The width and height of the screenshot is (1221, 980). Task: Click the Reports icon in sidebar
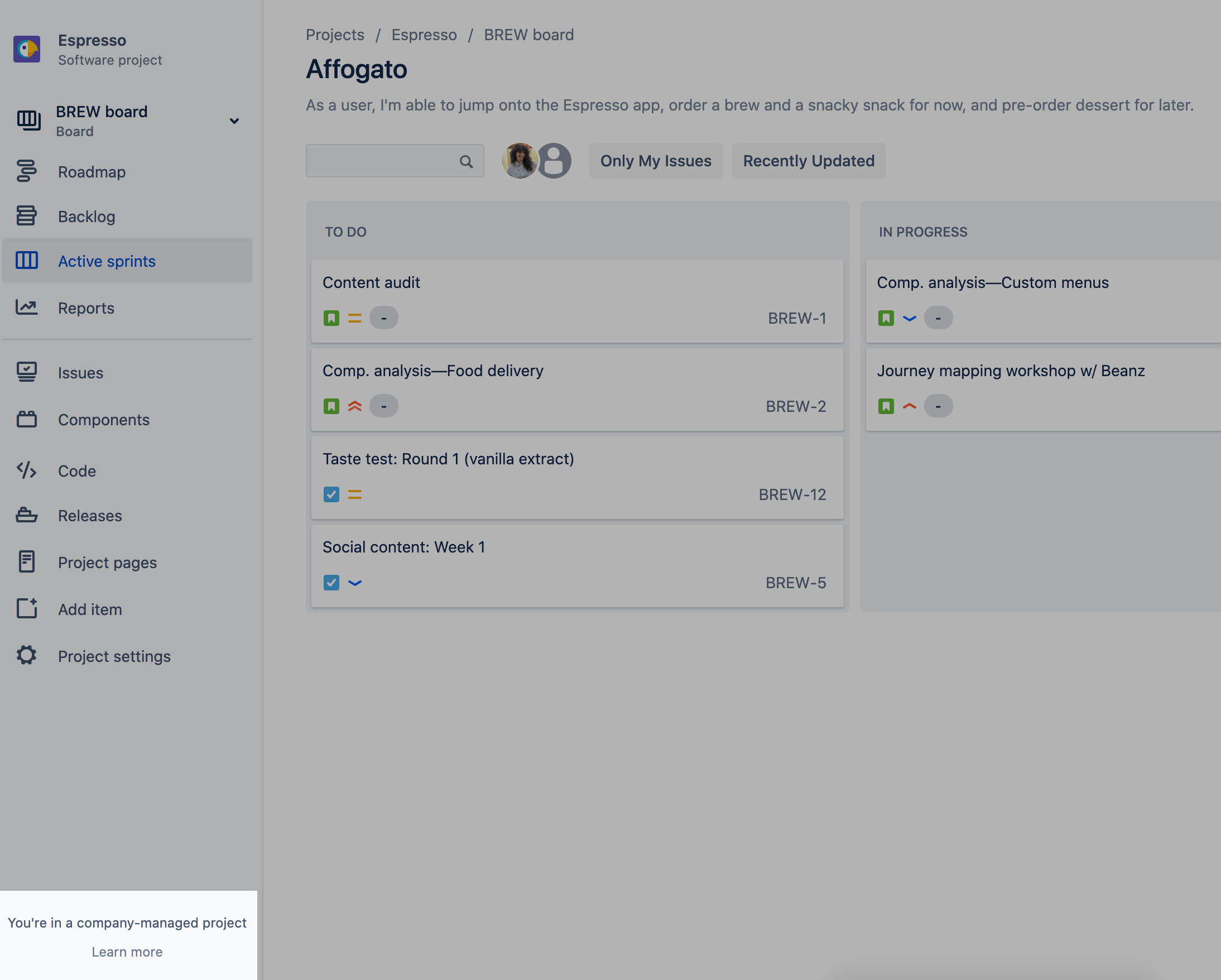[x=27, y=306]
